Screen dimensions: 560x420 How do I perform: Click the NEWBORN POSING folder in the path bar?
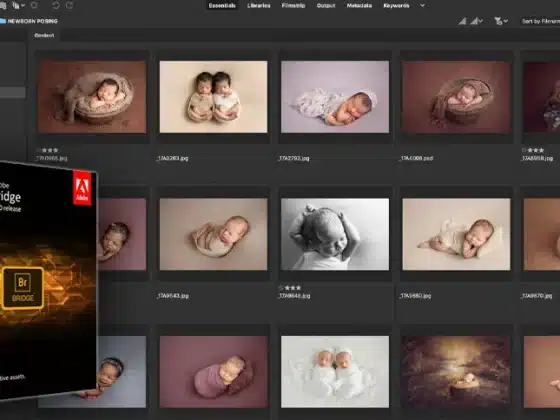pos(29,21)
